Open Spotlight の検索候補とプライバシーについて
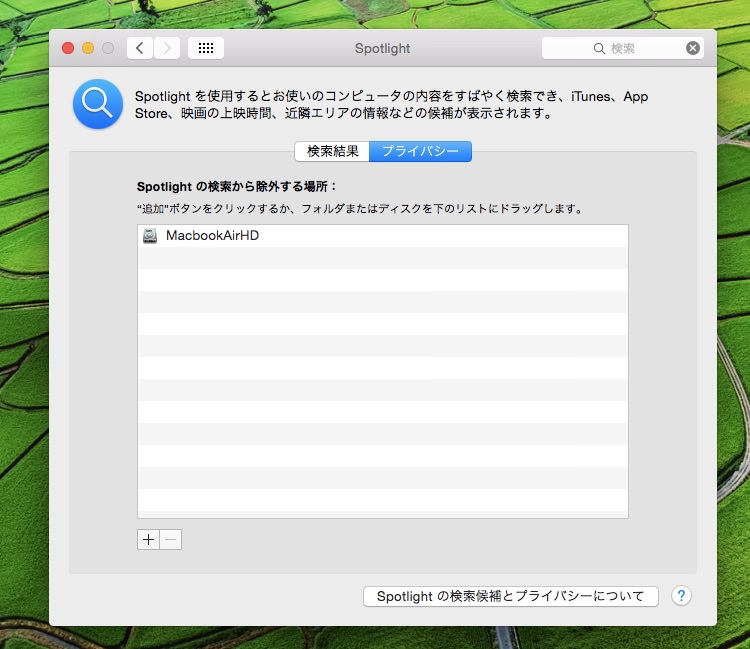The height and width of the screenshot is (649, 750). [510, 596]
